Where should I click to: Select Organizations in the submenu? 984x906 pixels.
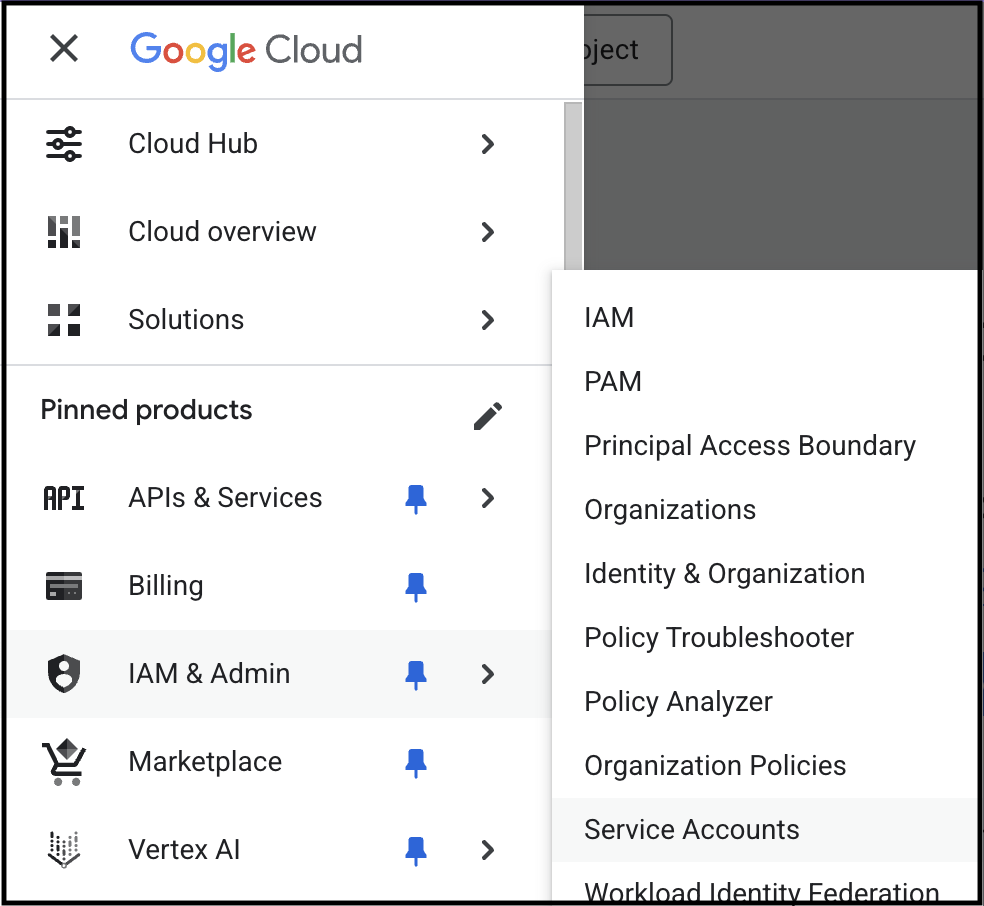(x=764, y=509)
